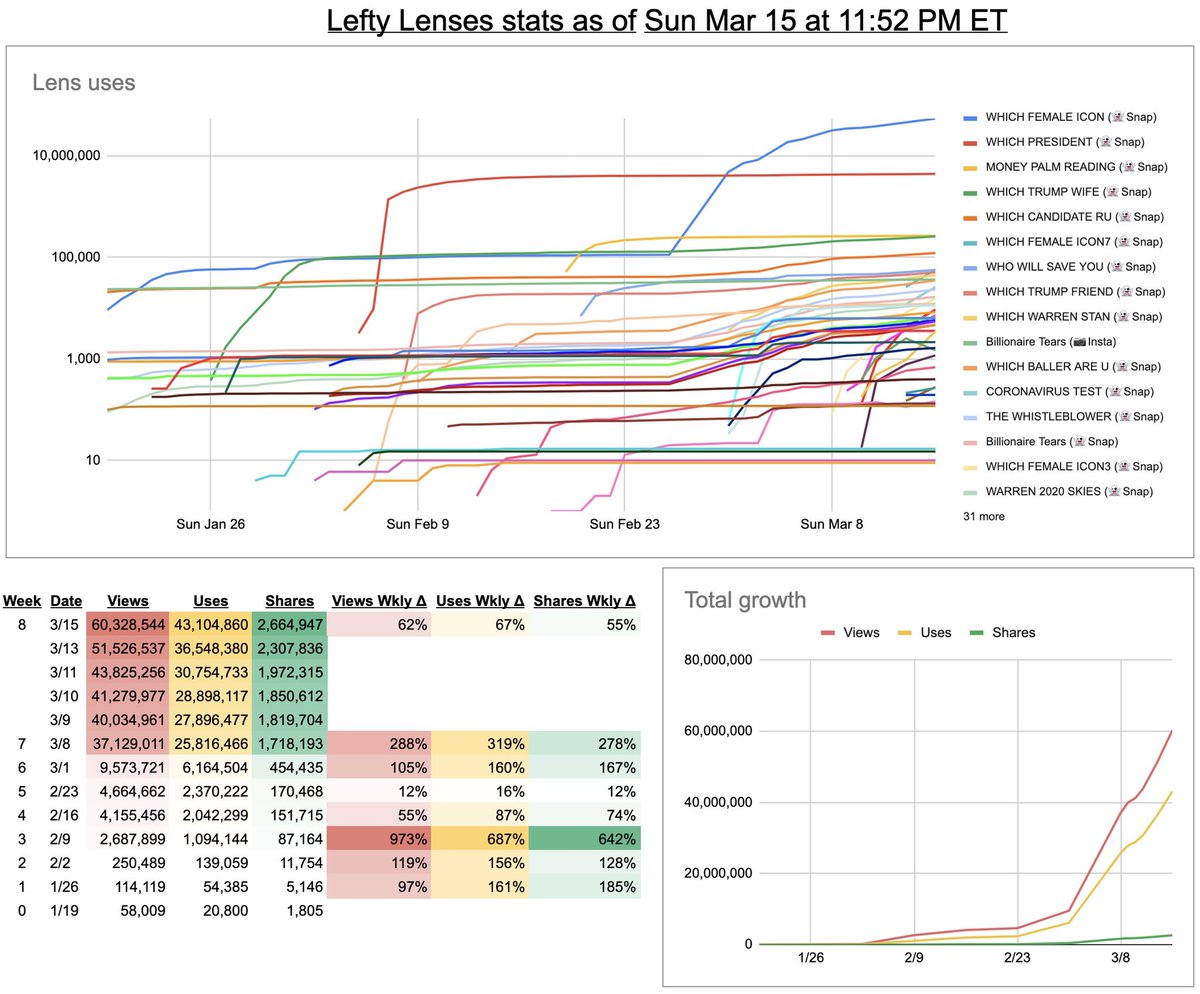This screenshot has width=1200, height=994.
Task: Select the 2,370,222 uses cell
Action: (210, 793)
